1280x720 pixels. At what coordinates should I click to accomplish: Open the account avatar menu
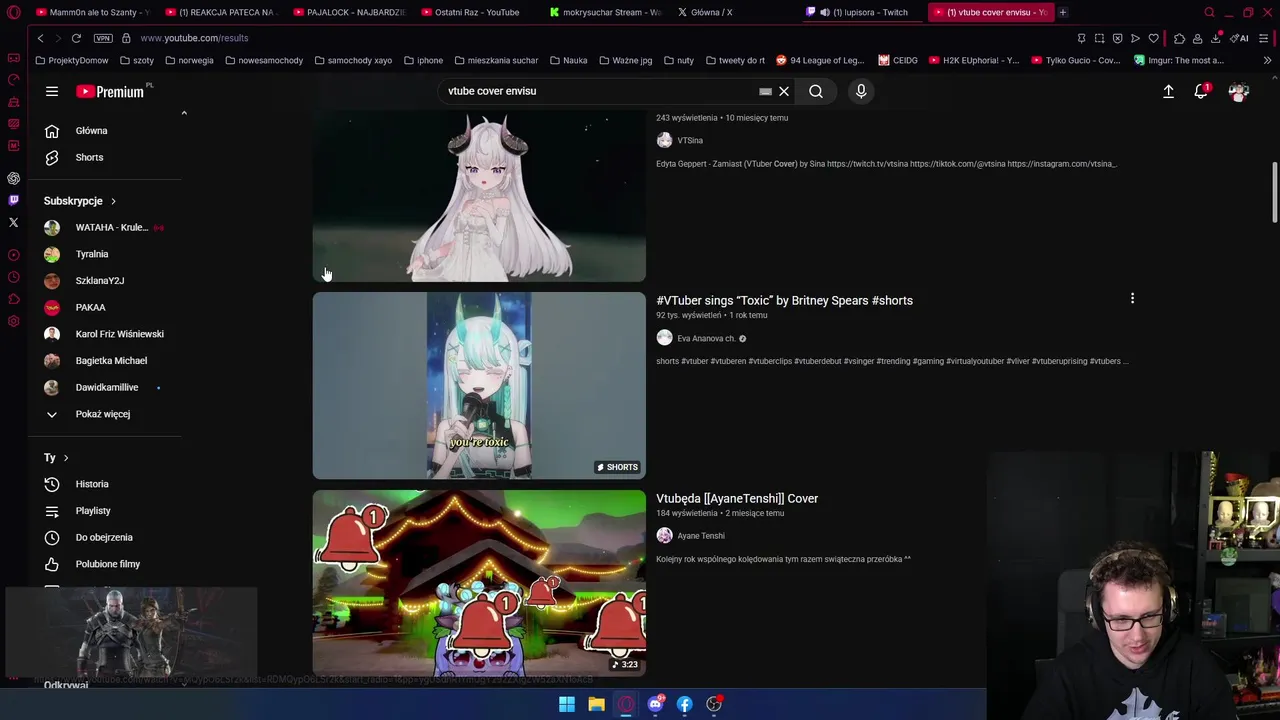(1239, 91)
